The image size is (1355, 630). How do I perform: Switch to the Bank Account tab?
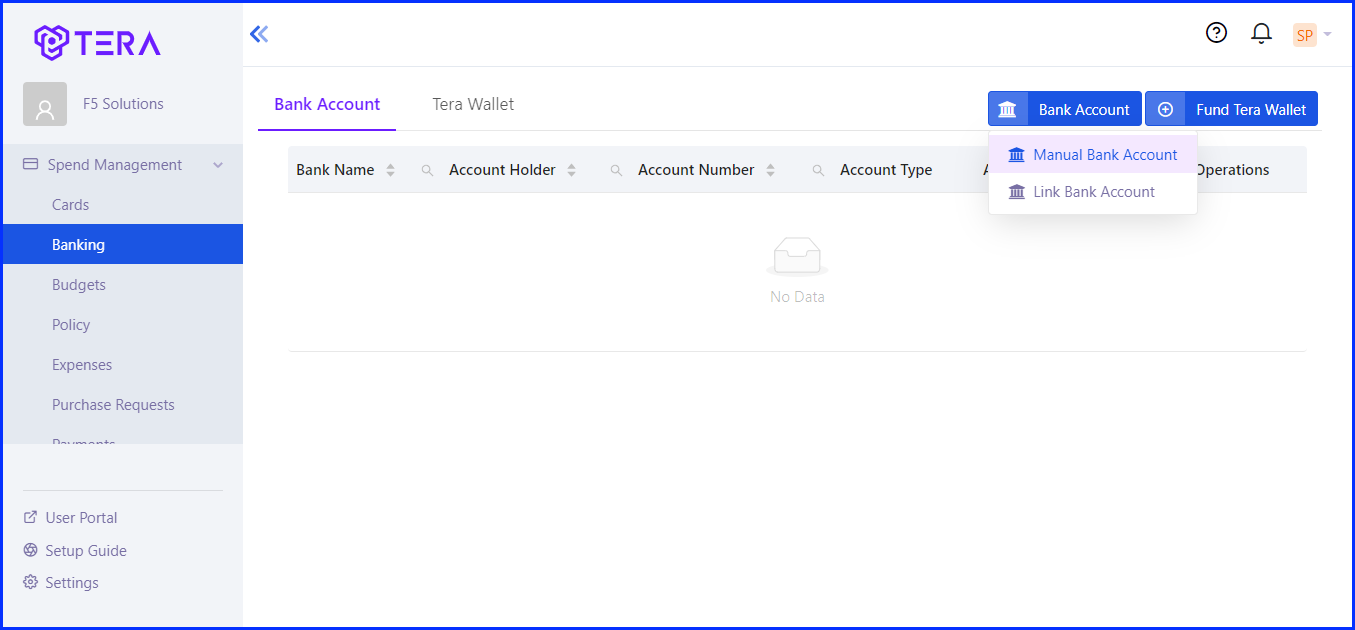pyautogui.click(x=327, y=104)
